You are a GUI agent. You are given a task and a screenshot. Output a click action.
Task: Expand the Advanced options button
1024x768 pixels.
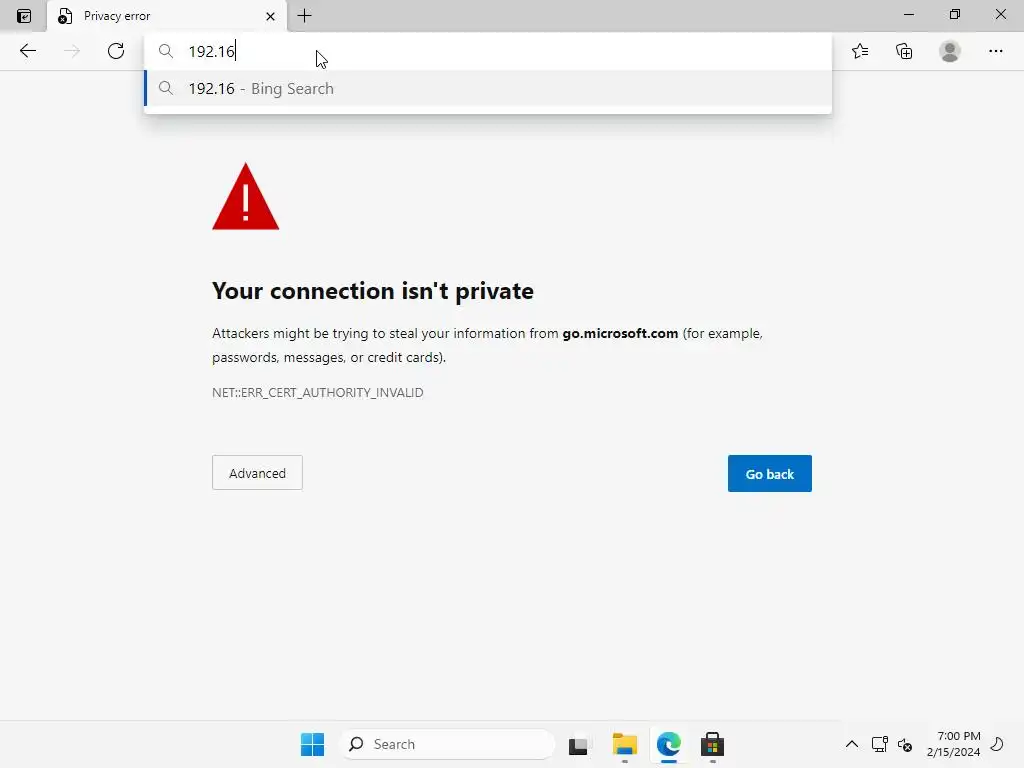pyautogui.click(x=257, y=473)
